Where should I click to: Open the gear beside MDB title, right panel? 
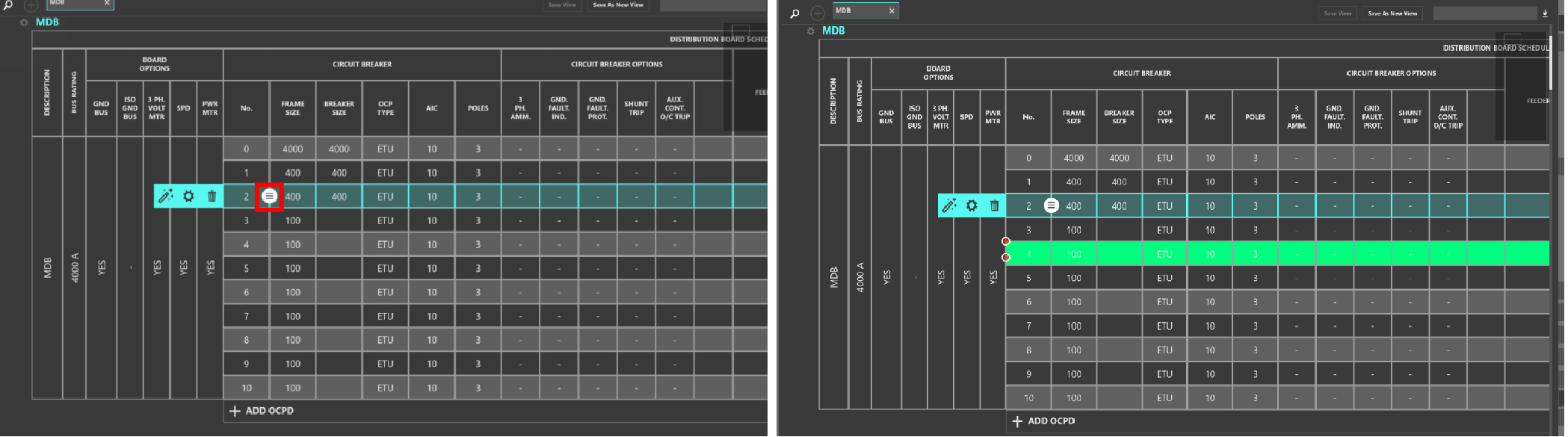click(x=810, y=31)
